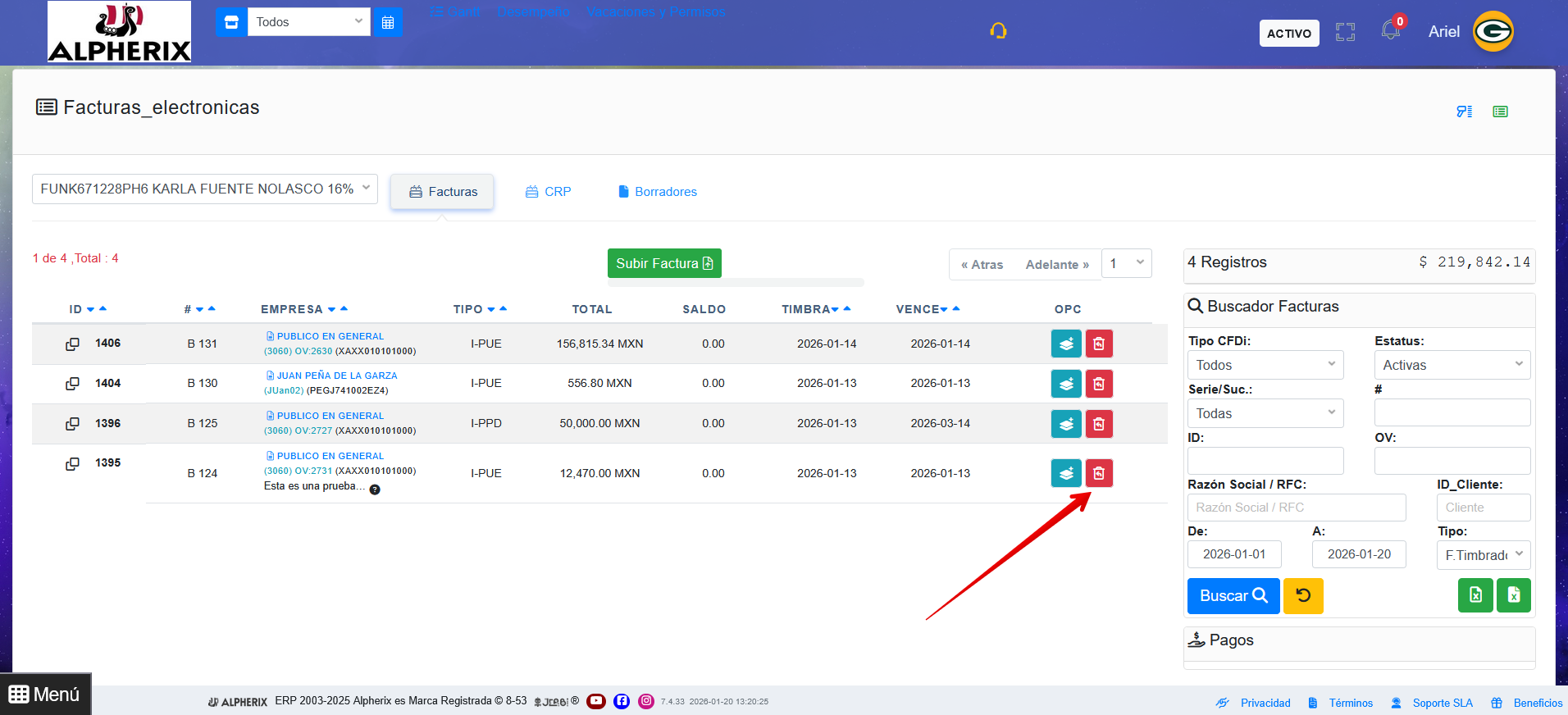Screen dimensions: 1568x715
Task: Click the copy icon next to ID 1404
Action: point(73,384)
